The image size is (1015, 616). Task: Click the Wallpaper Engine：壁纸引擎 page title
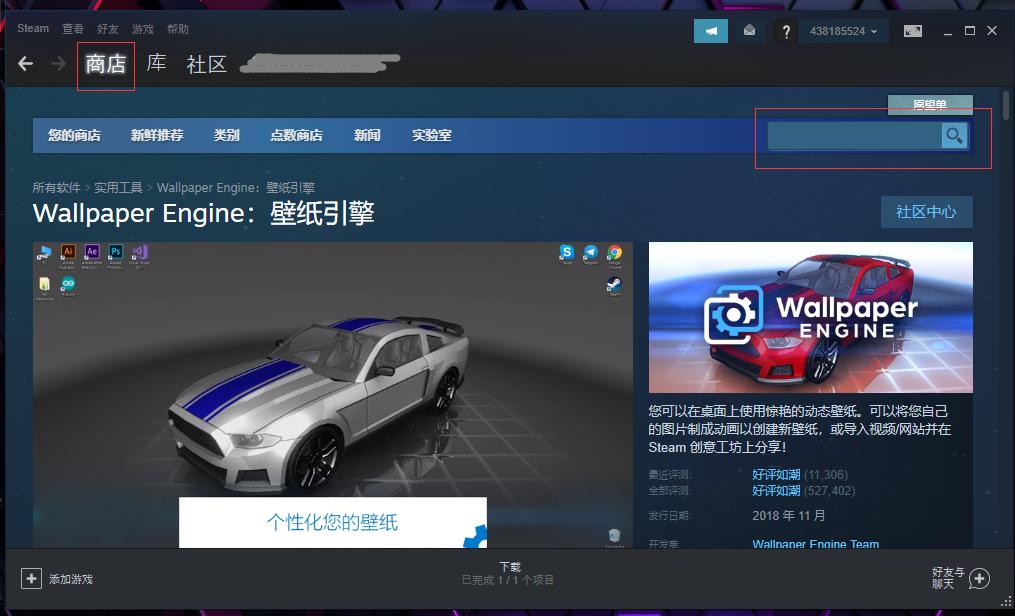pos(204,213)
